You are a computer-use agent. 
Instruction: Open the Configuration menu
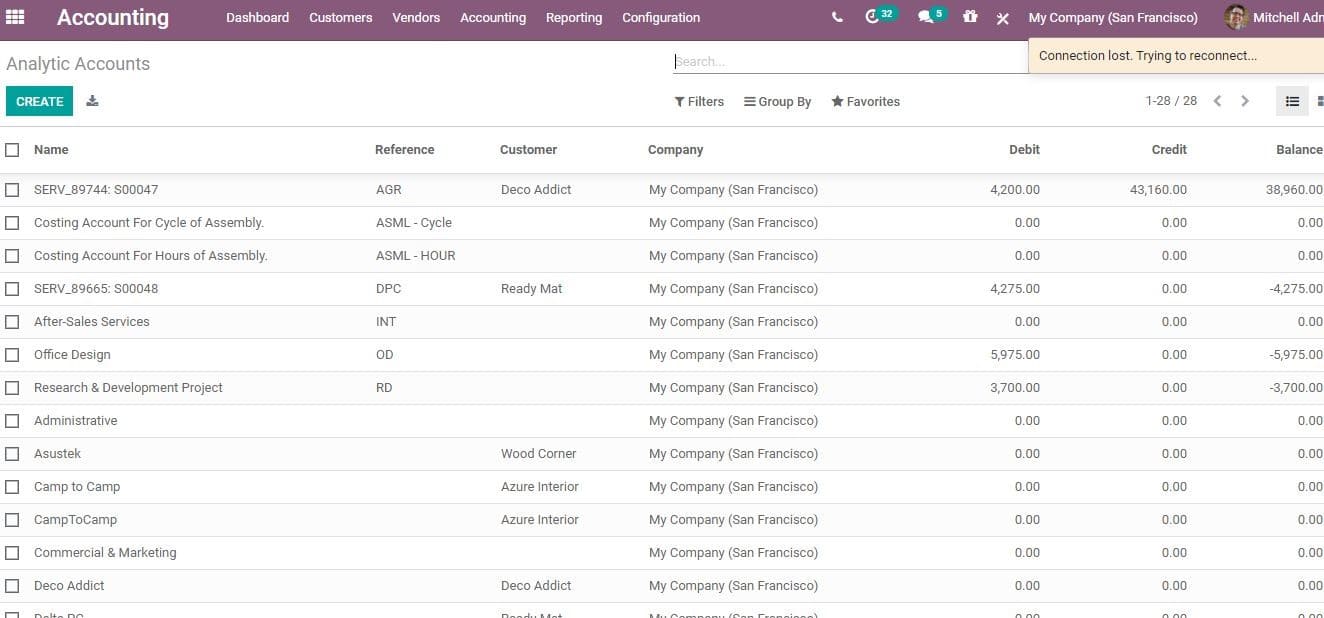660,17
